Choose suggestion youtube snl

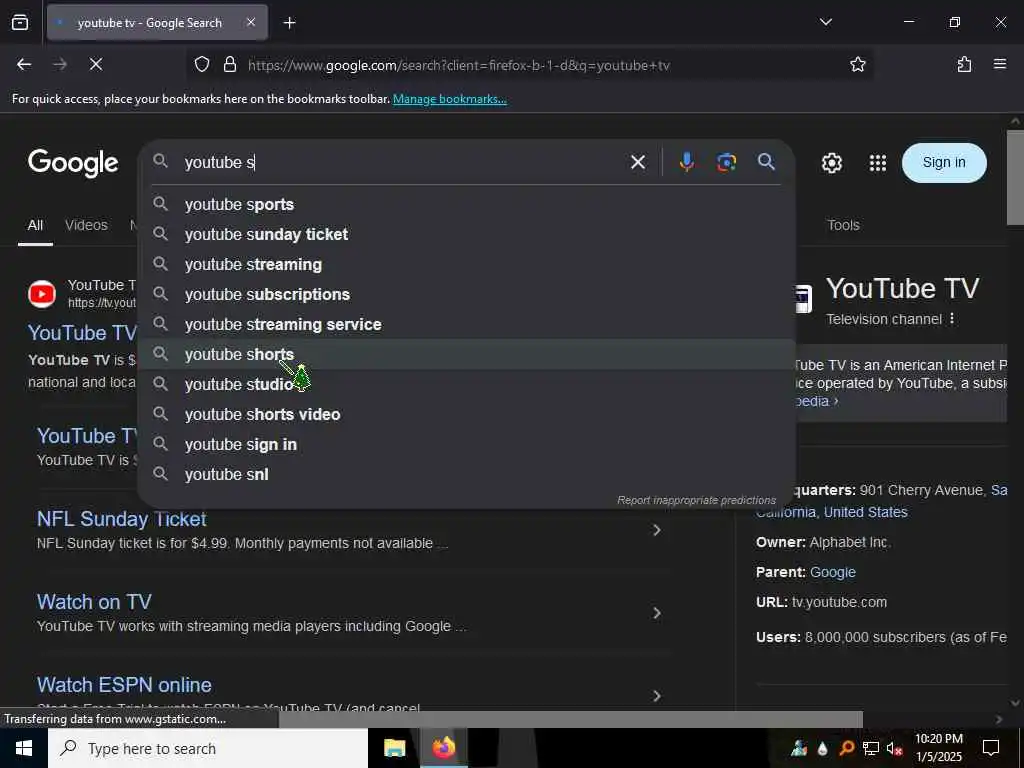(x=466, y=475)
